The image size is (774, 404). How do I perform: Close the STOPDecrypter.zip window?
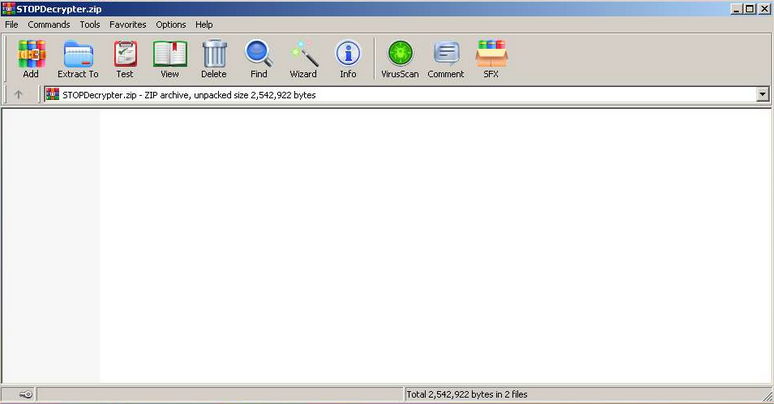[x=764, y=9]
